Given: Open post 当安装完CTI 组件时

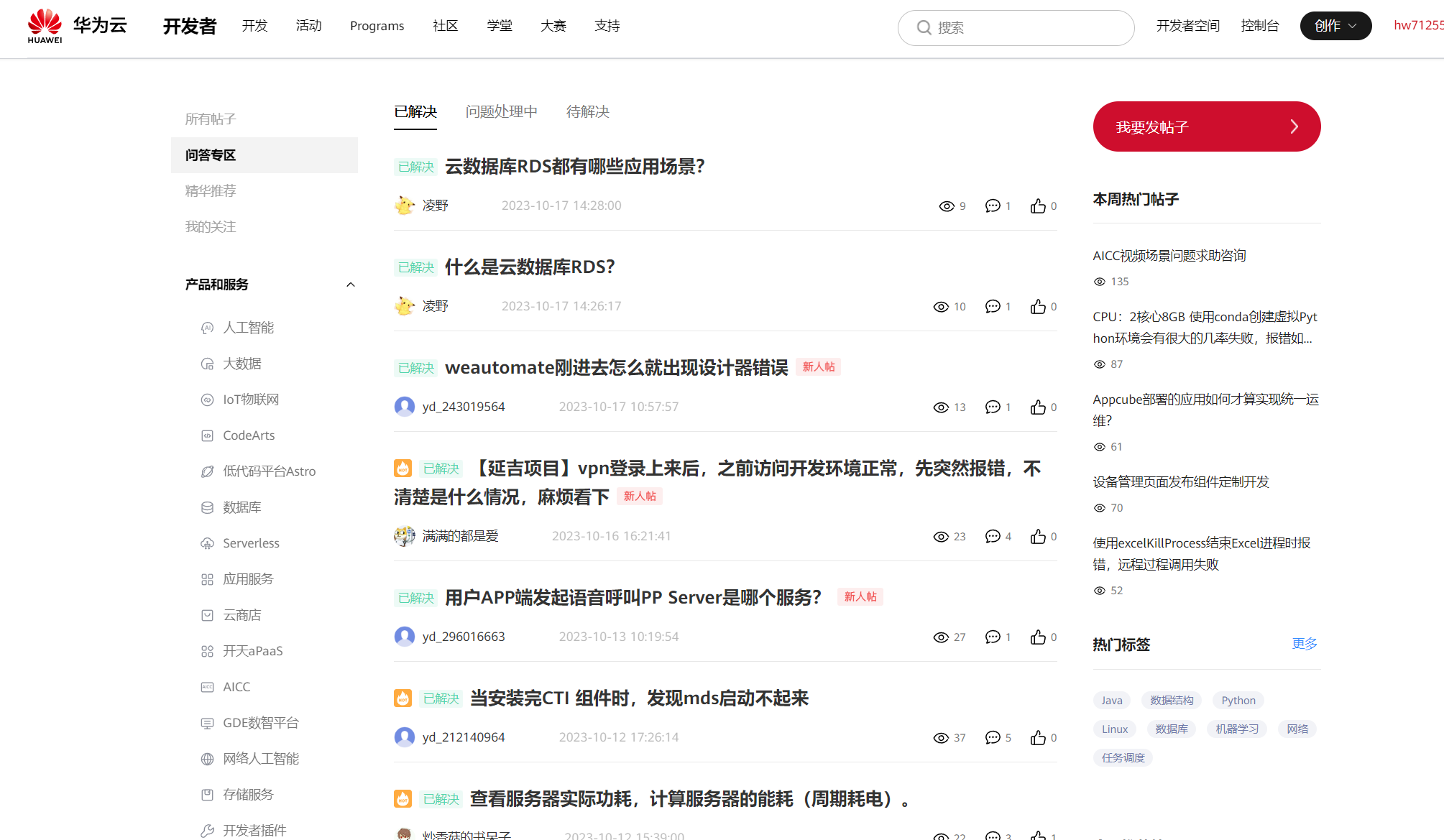Looking at the screenshot, I should click(639, 698).
